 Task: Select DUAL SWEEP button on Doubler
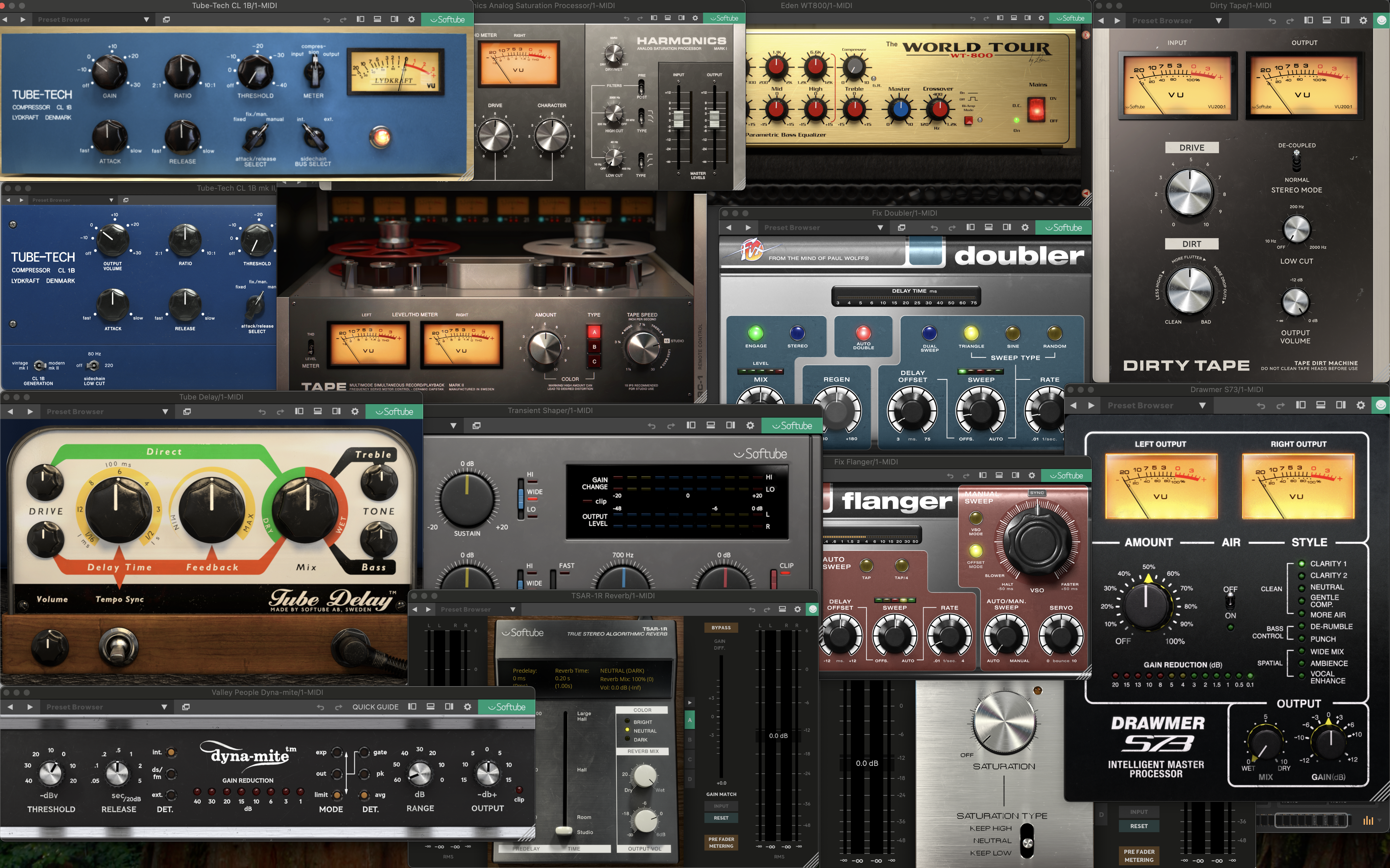point(929,333)
